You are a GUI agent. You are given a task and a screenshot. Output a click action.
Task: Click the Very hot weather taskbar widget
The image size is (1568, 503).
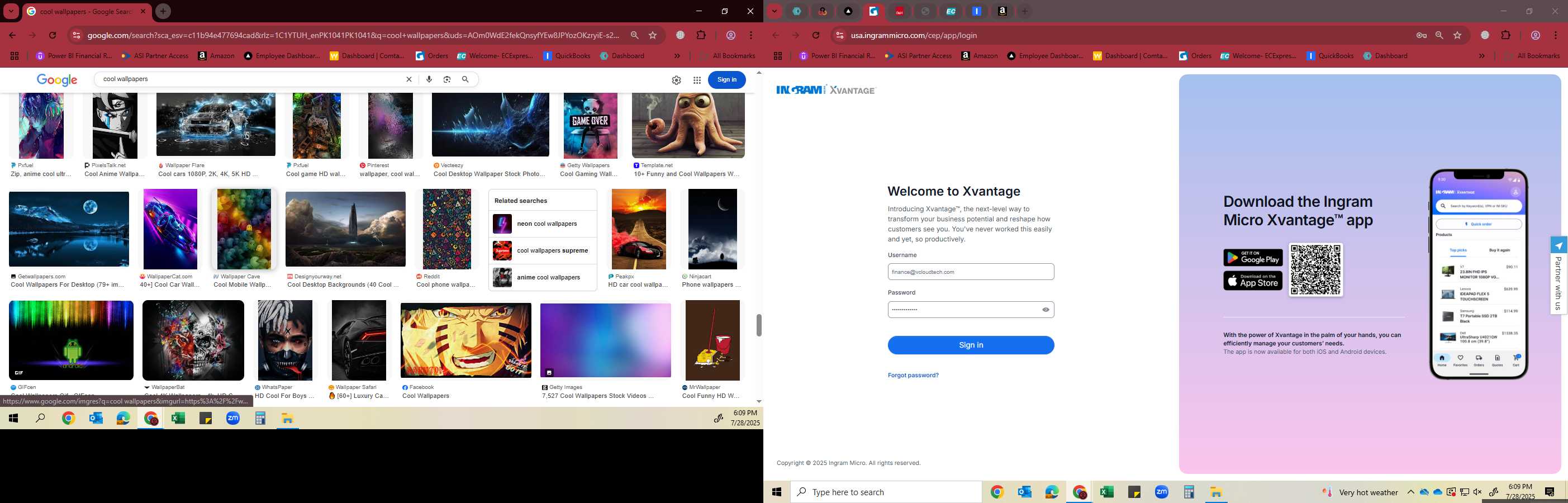coord(1360,492)
